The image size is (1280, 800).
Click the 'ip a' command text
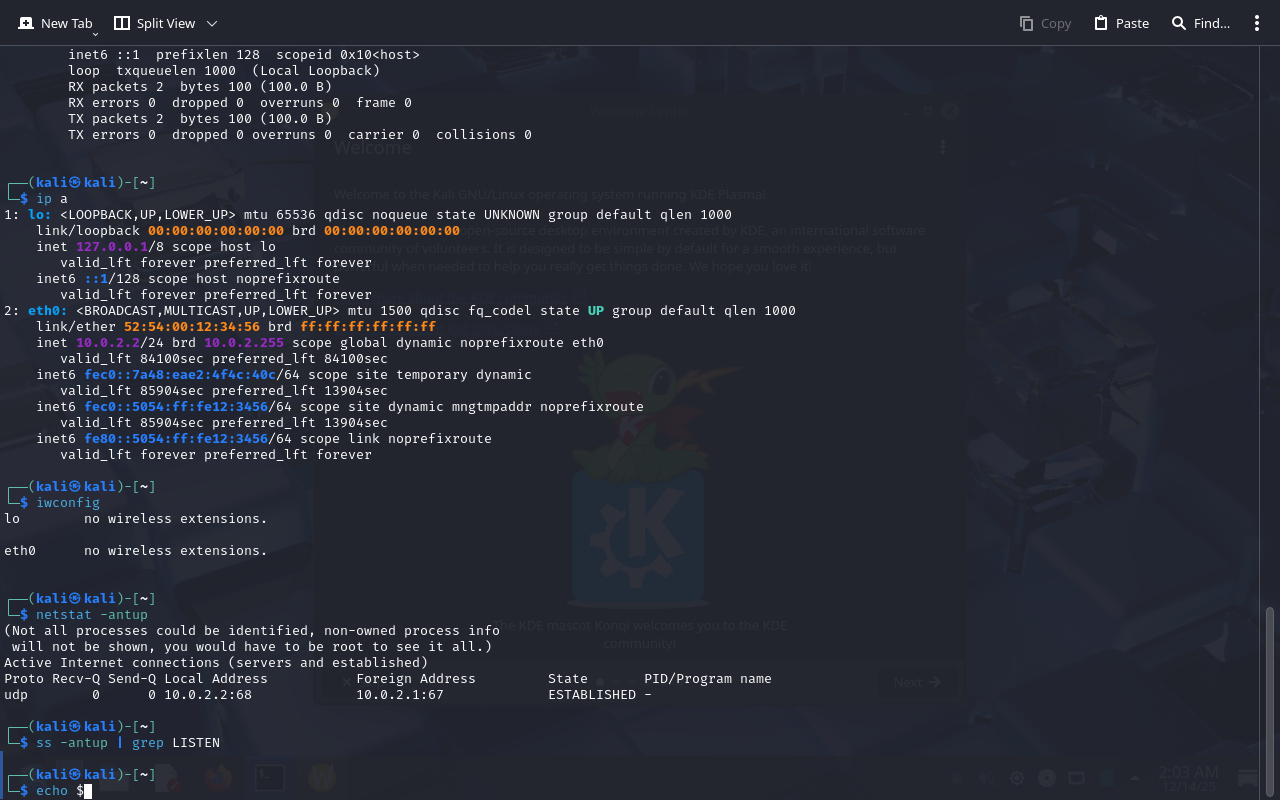pyautogui.click(x=52, y=199)
